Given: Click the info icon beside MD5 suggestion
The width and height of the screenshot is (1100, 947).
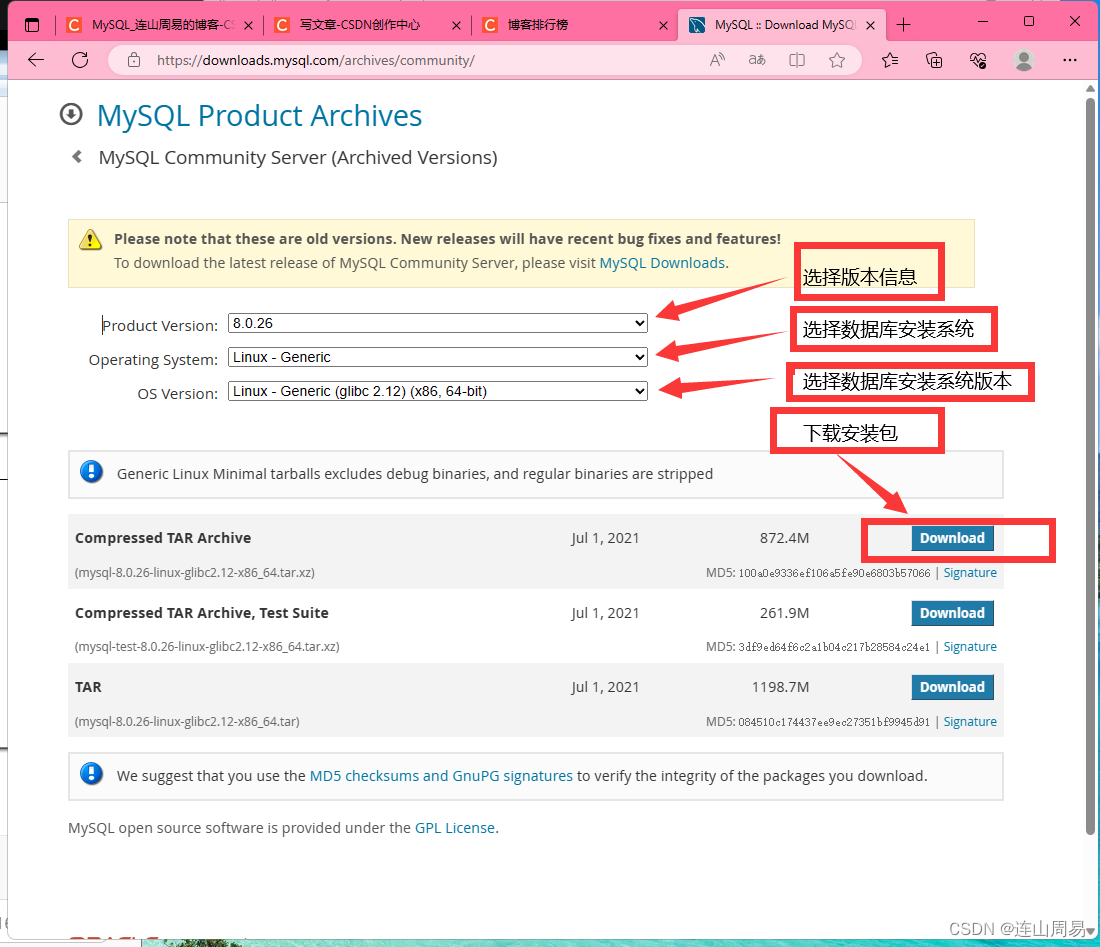Looking at the screenshot, I should tap(91, 773).
